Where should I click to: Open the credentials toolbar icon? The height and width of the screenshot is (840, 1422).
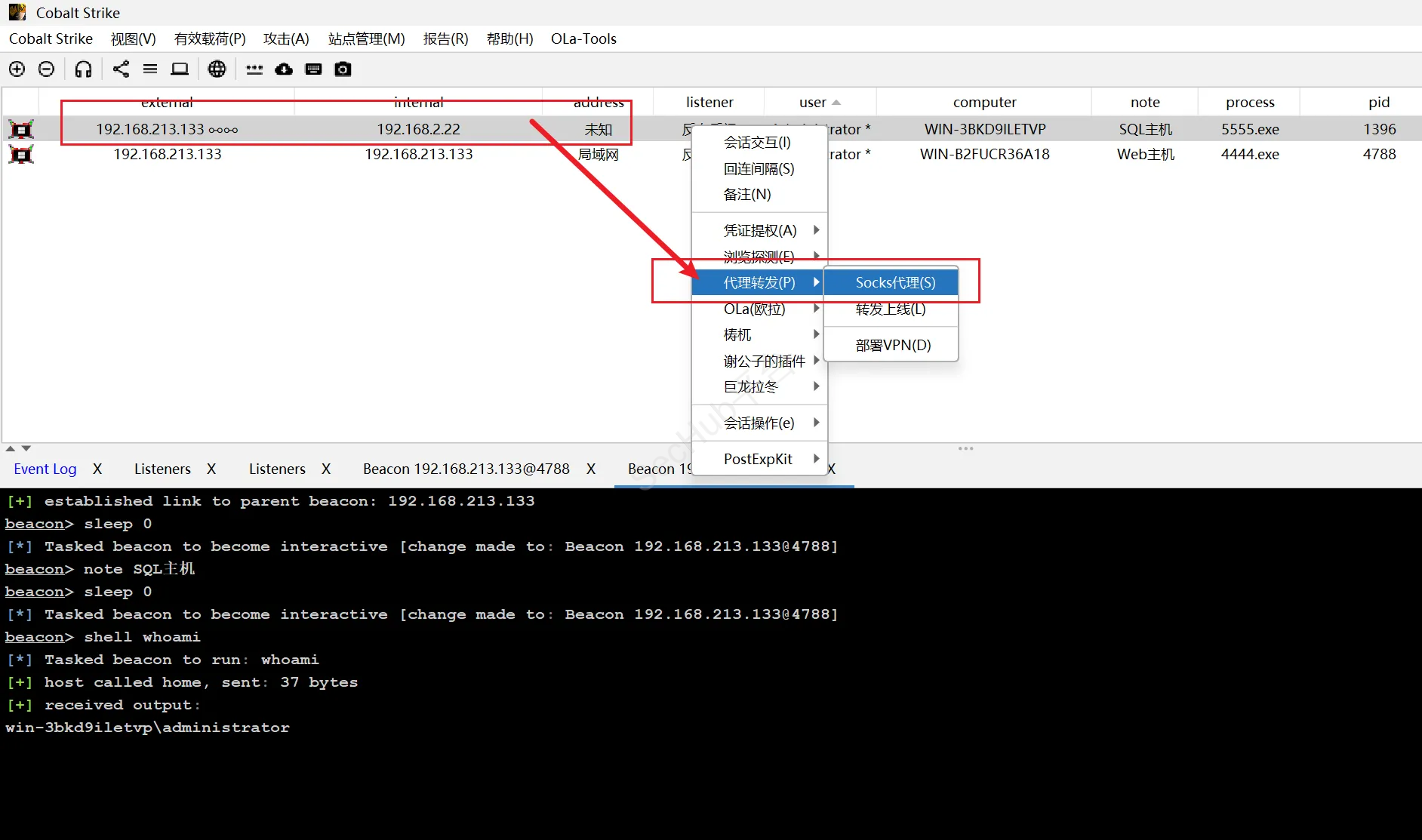pyautogui.click(x=254, y=69)
